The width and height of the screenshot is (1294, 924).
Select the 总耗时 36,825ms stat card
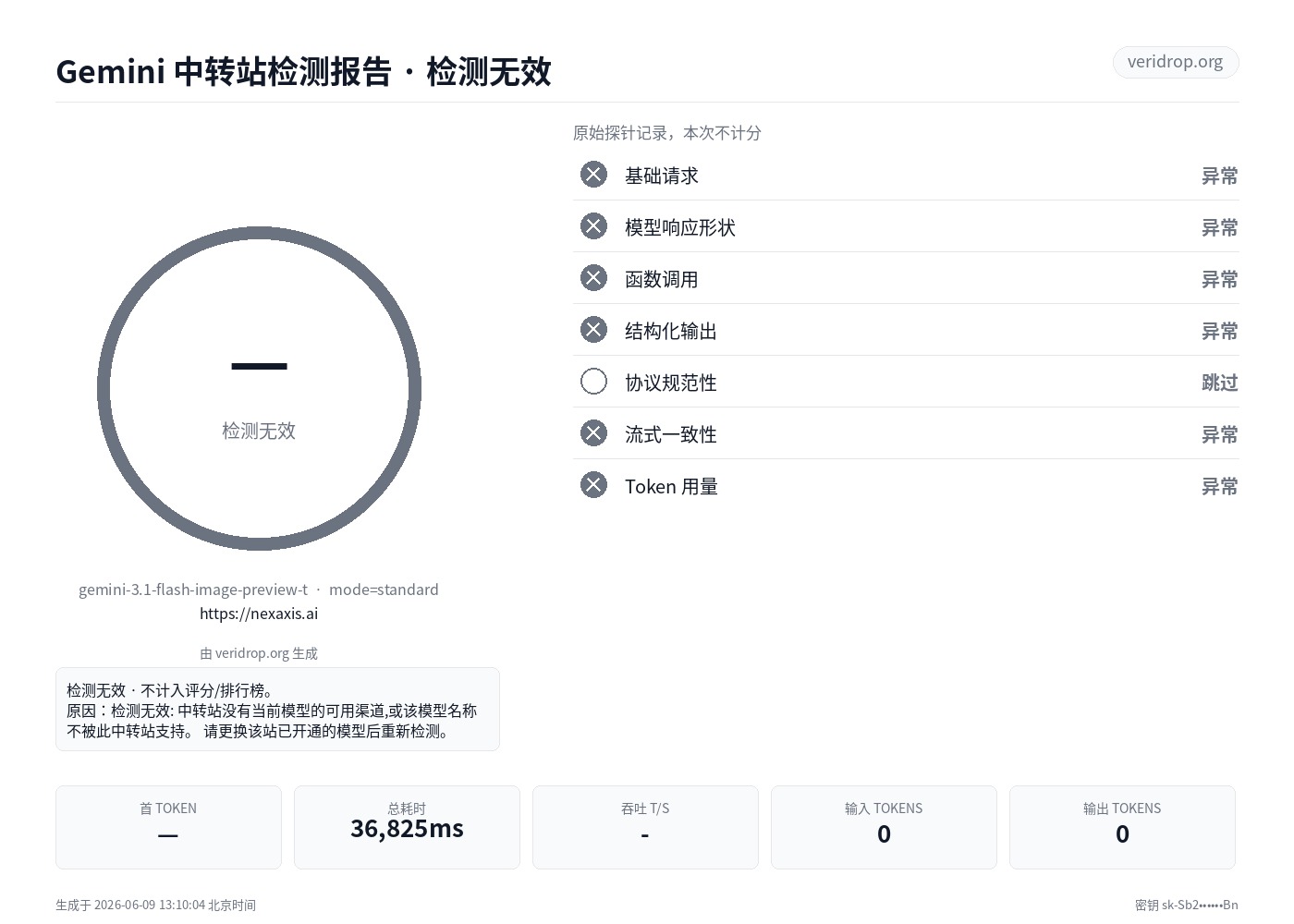click(x=407, y=827)
